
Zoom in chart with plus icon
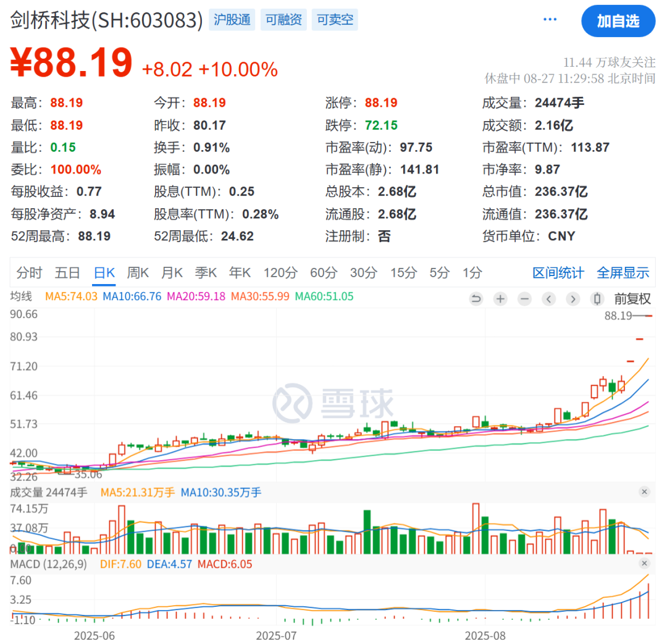tap(500, 299)
